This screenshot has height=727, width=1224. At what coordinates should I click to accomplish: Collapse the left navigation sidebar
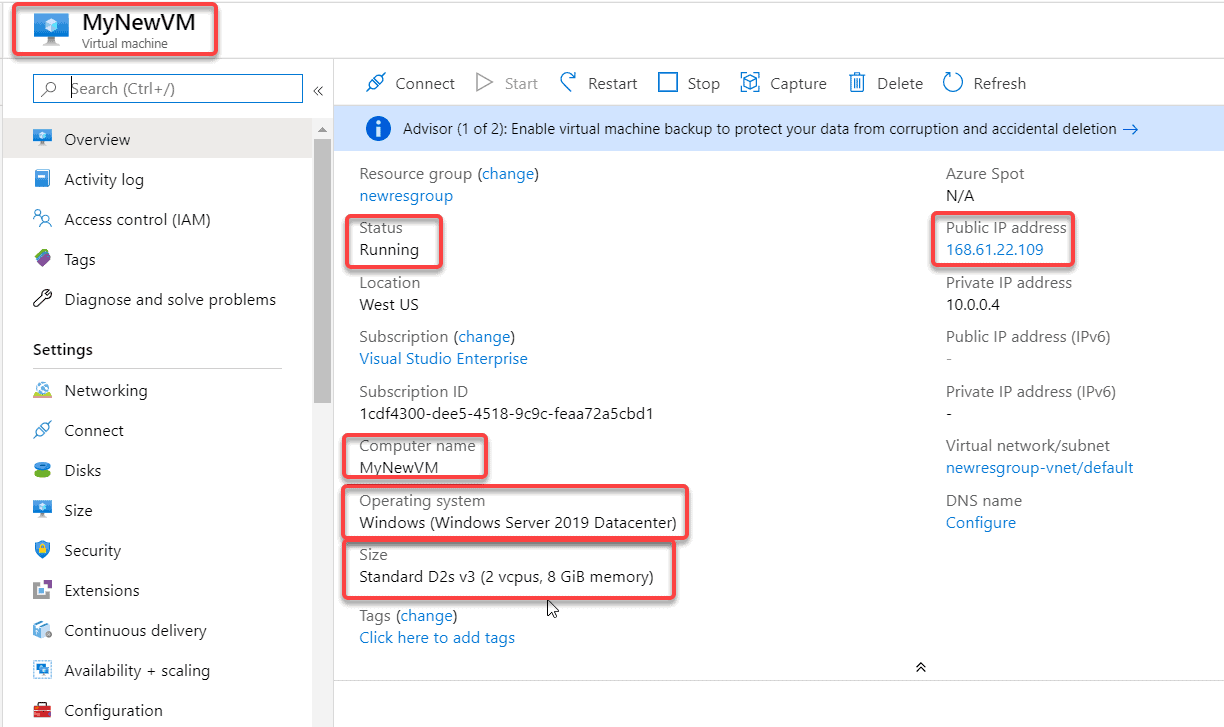(x=318, y=90)
